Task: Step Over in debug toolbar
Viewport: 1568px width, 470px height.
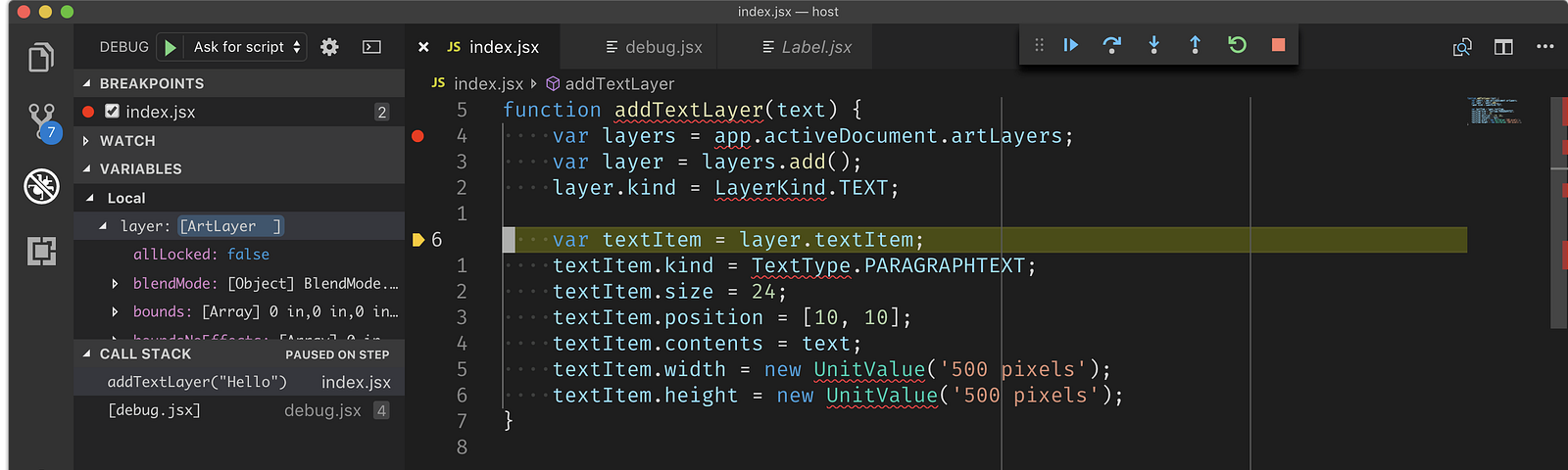Action: tap(1112, 45)
